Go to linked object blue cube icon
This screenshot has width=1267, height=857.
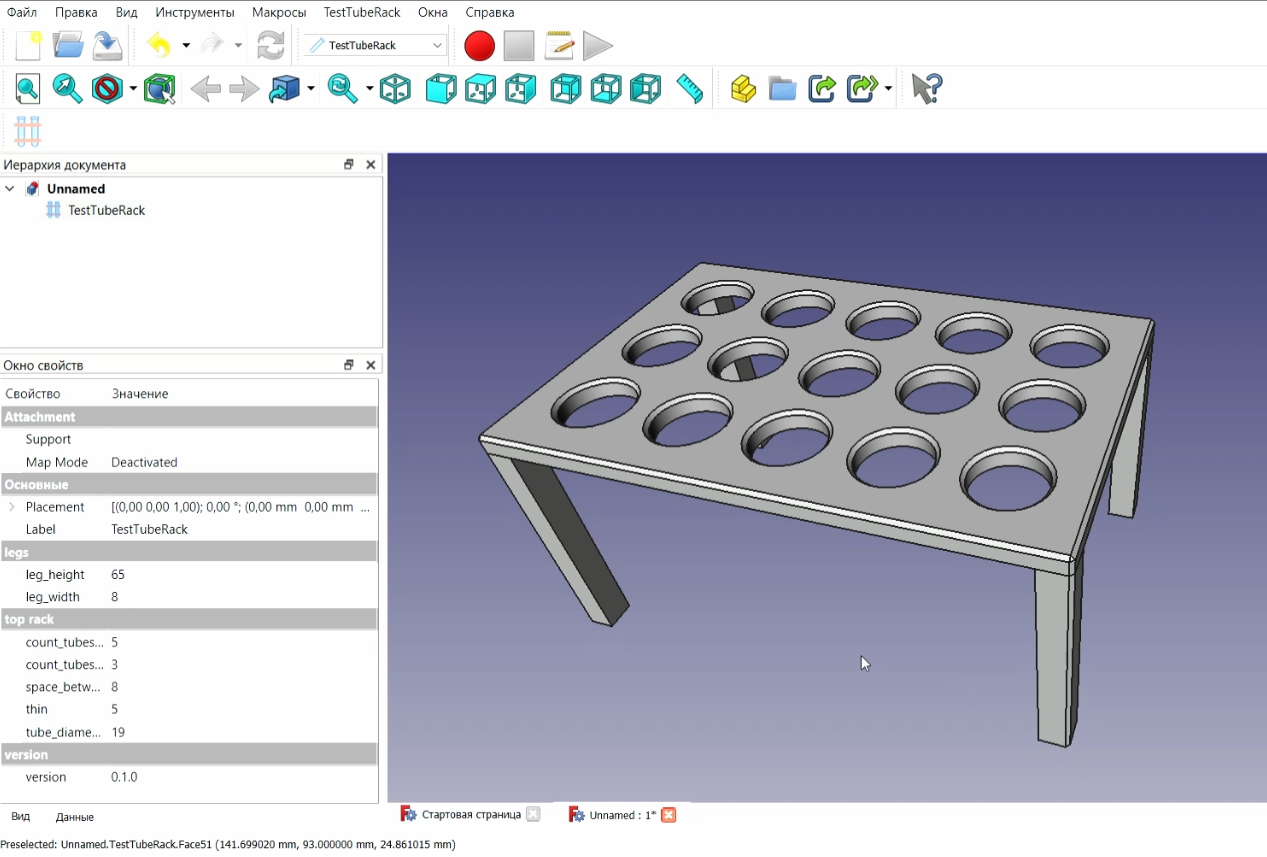[285, 89]
